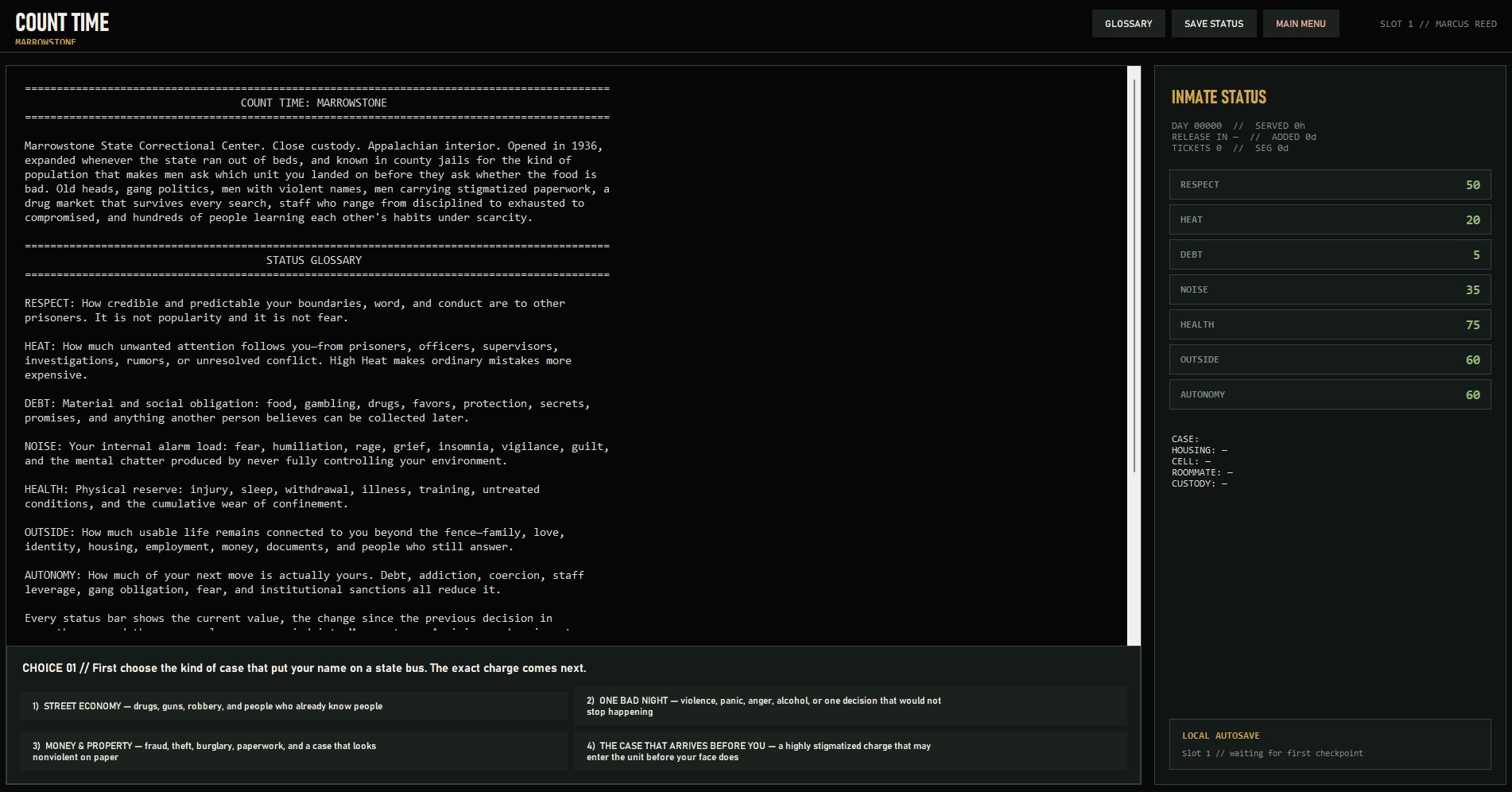Click the Inmate Status heading
The width and height of the screenshot is (1512, 792).
point(1219,97)
